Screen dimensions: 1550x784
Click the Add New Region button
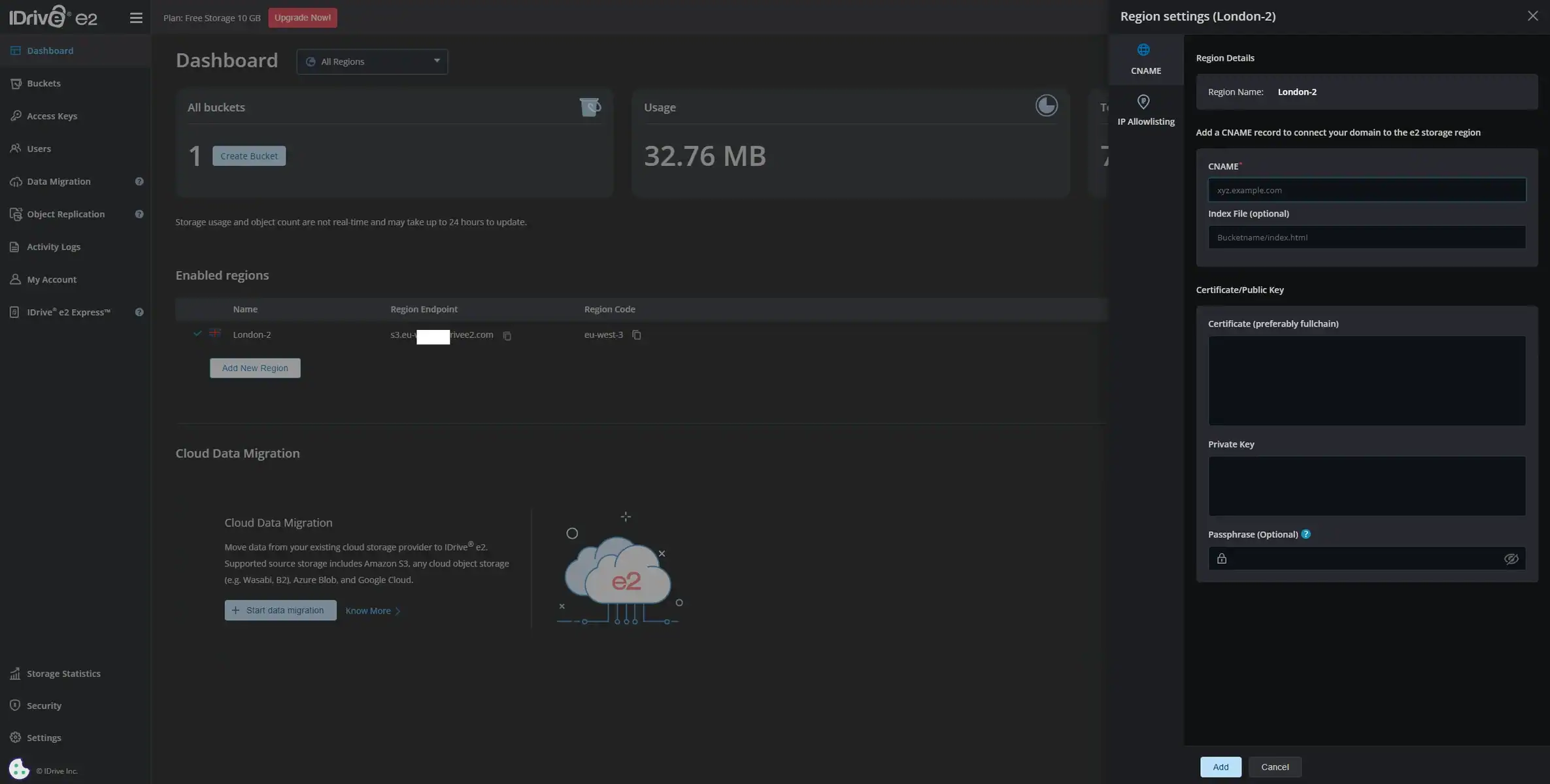coord(255,368)
